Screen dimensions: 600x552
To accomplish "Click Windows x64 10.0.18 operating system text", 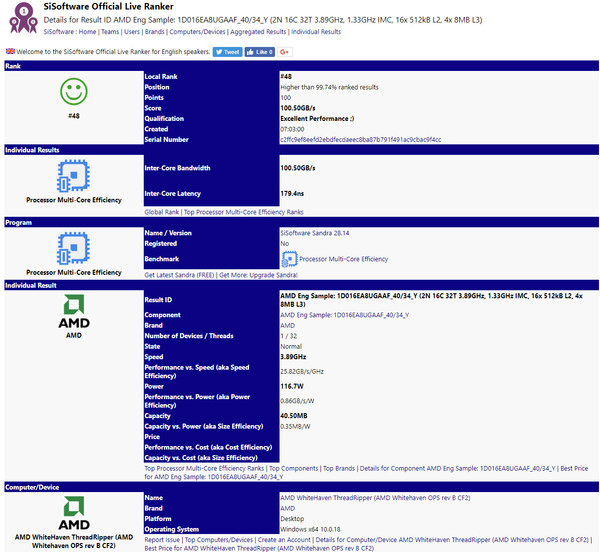I will pos(310,529).
